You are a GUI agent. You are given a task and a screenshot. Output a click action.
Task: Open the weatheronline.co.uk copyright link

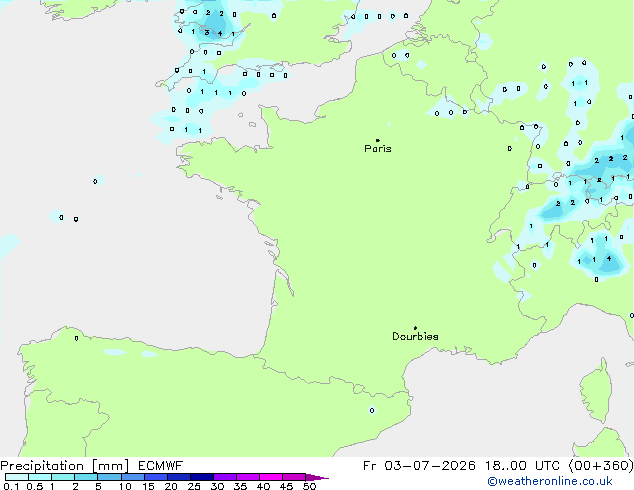[x=550, y=481]
